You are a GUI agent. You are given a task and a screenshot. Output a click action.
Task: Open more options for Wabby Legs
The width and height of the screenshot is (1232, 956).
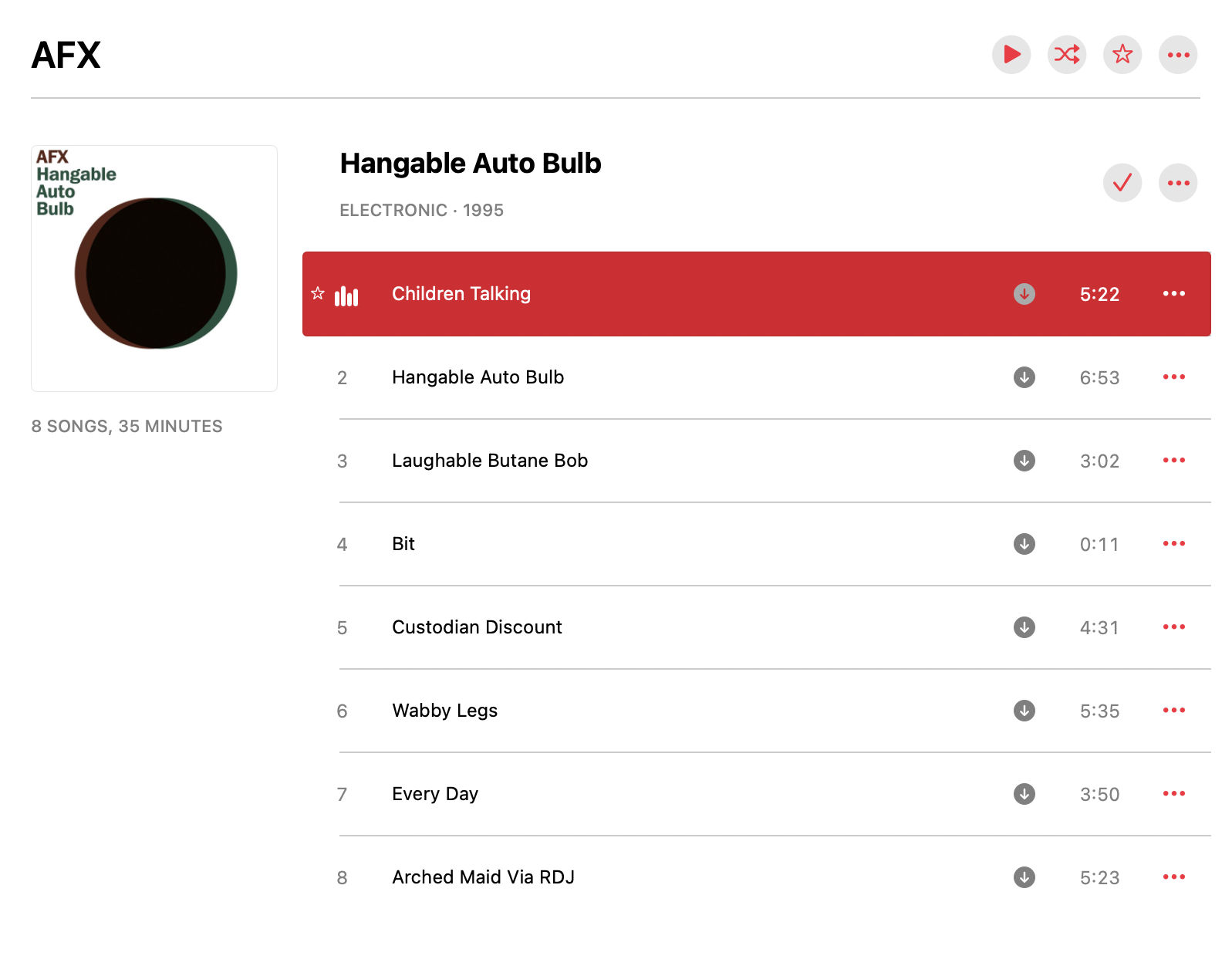[1173, 710]
